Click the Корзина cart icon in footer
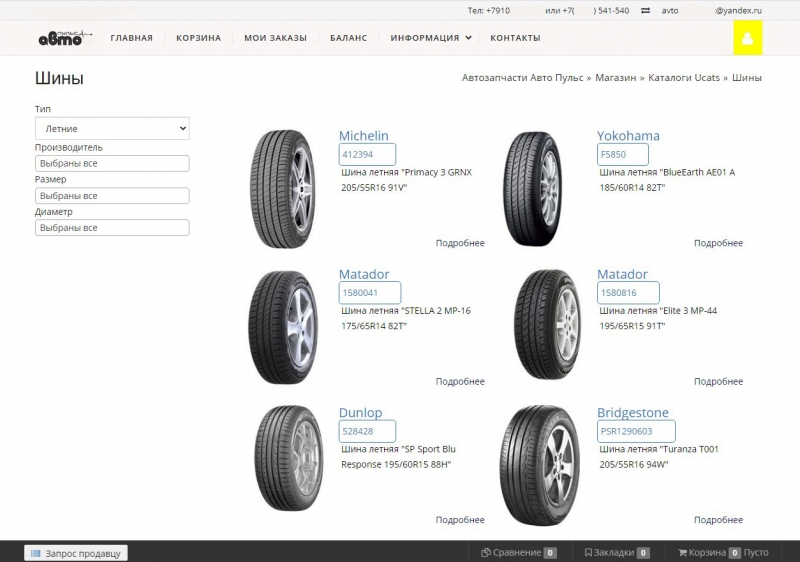 click(x=682, y=552)
